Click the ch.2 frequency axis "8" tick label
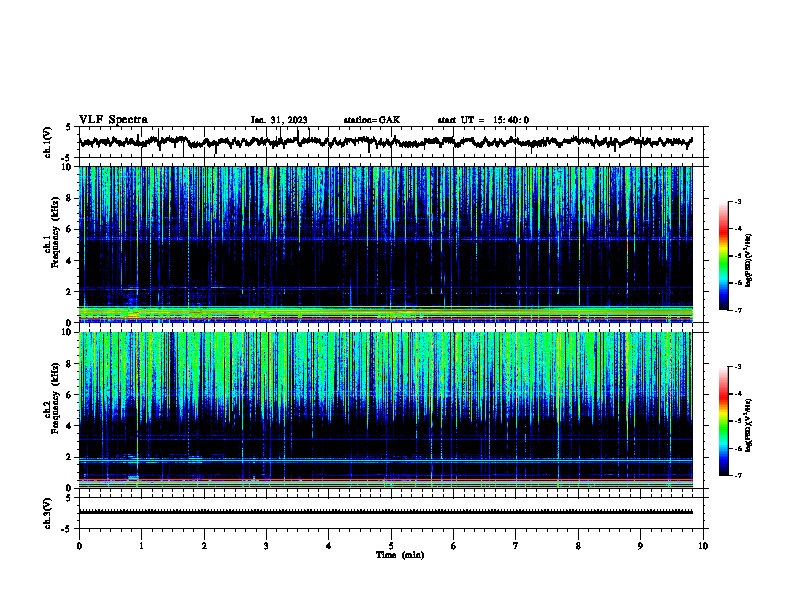Screen dimensions: 792x612 (69, 364)
